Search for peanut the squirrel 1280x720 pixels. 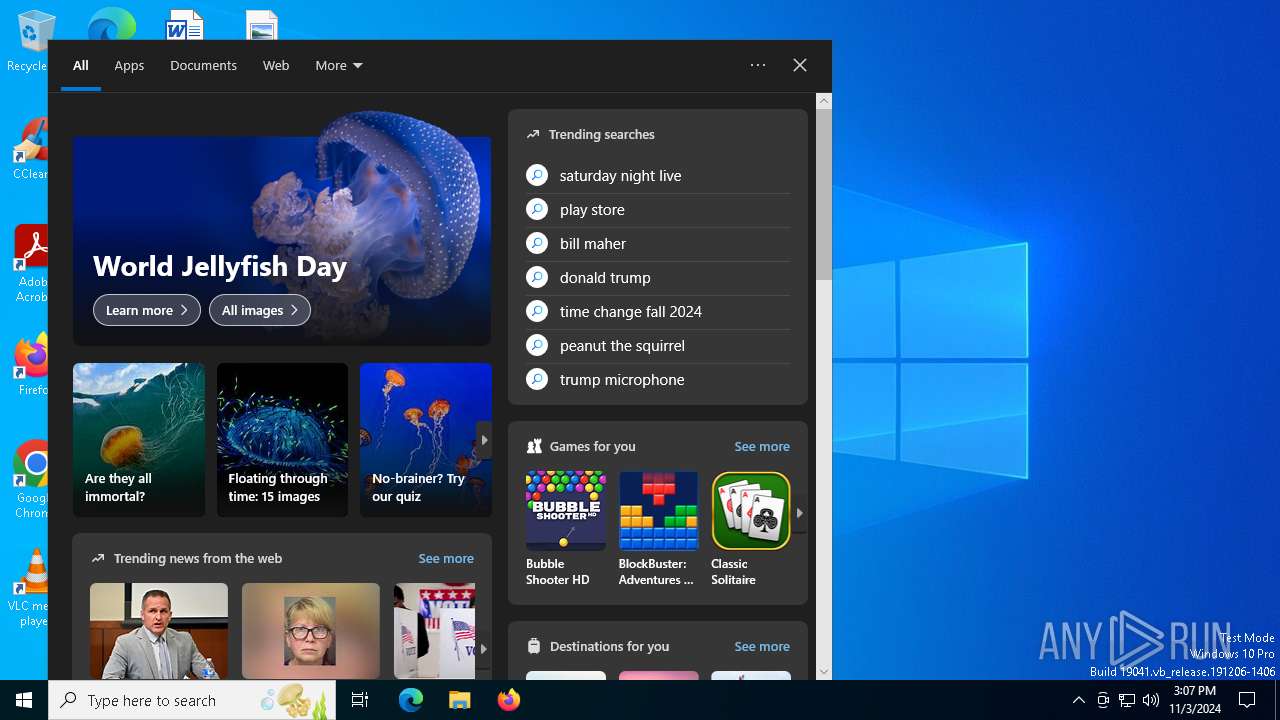tap(622, 345)
